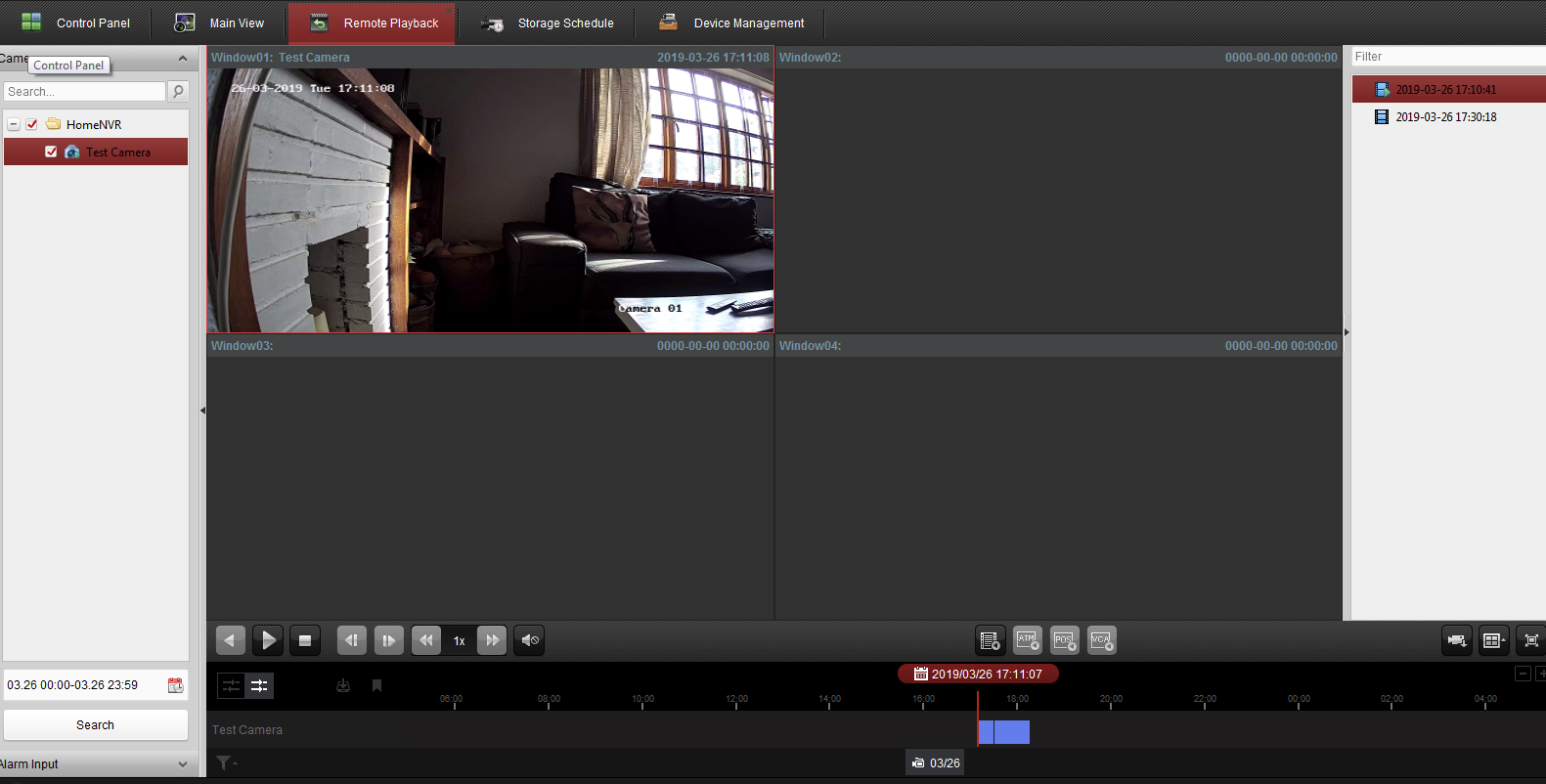Open the window division layout dropdown
The width and height of the screenshot is (1546, 784).
(1493, 640)
